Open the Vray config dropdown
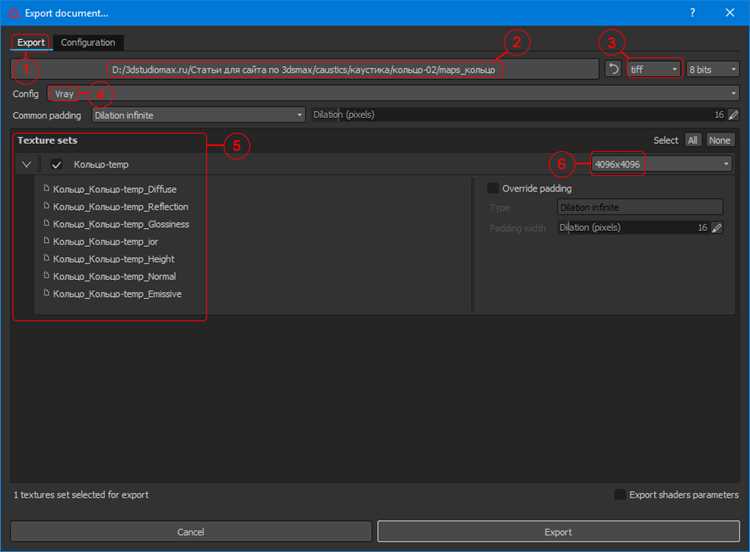The width and height of the screenshot is (750, 552). (x=392, y=93)
